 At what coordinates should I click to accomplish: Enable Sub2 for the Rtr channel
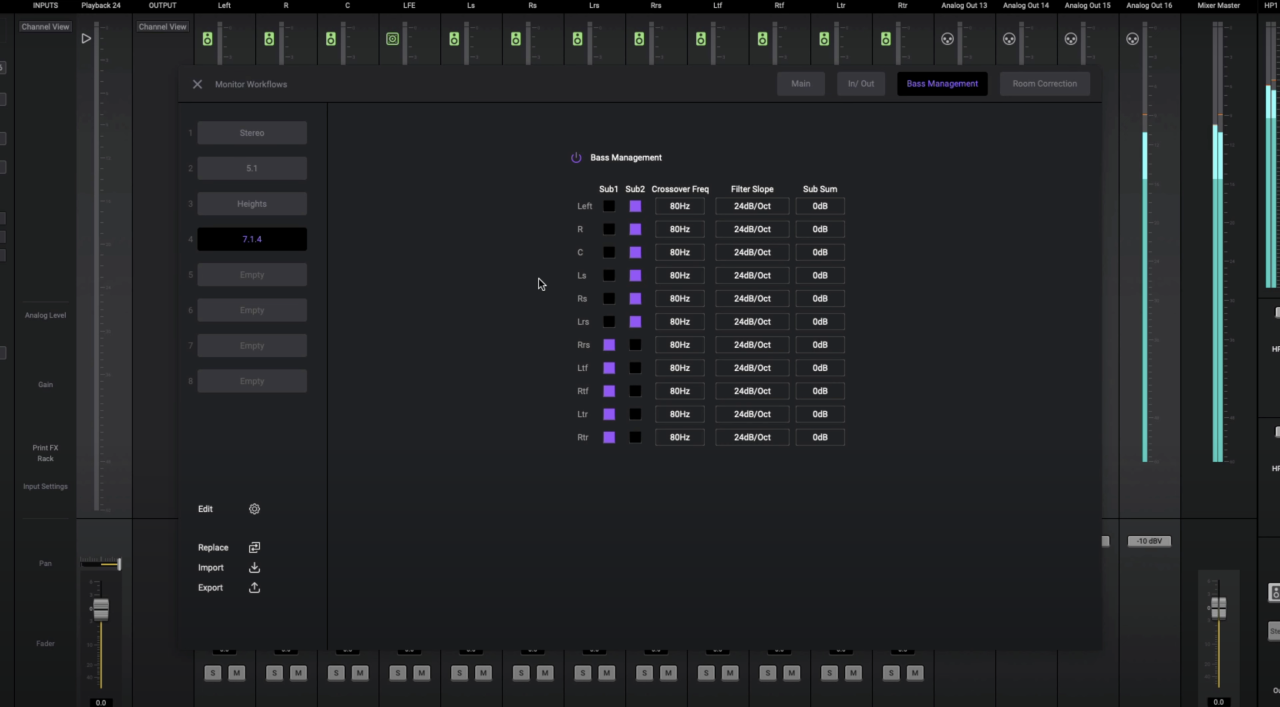click(635, 437)
